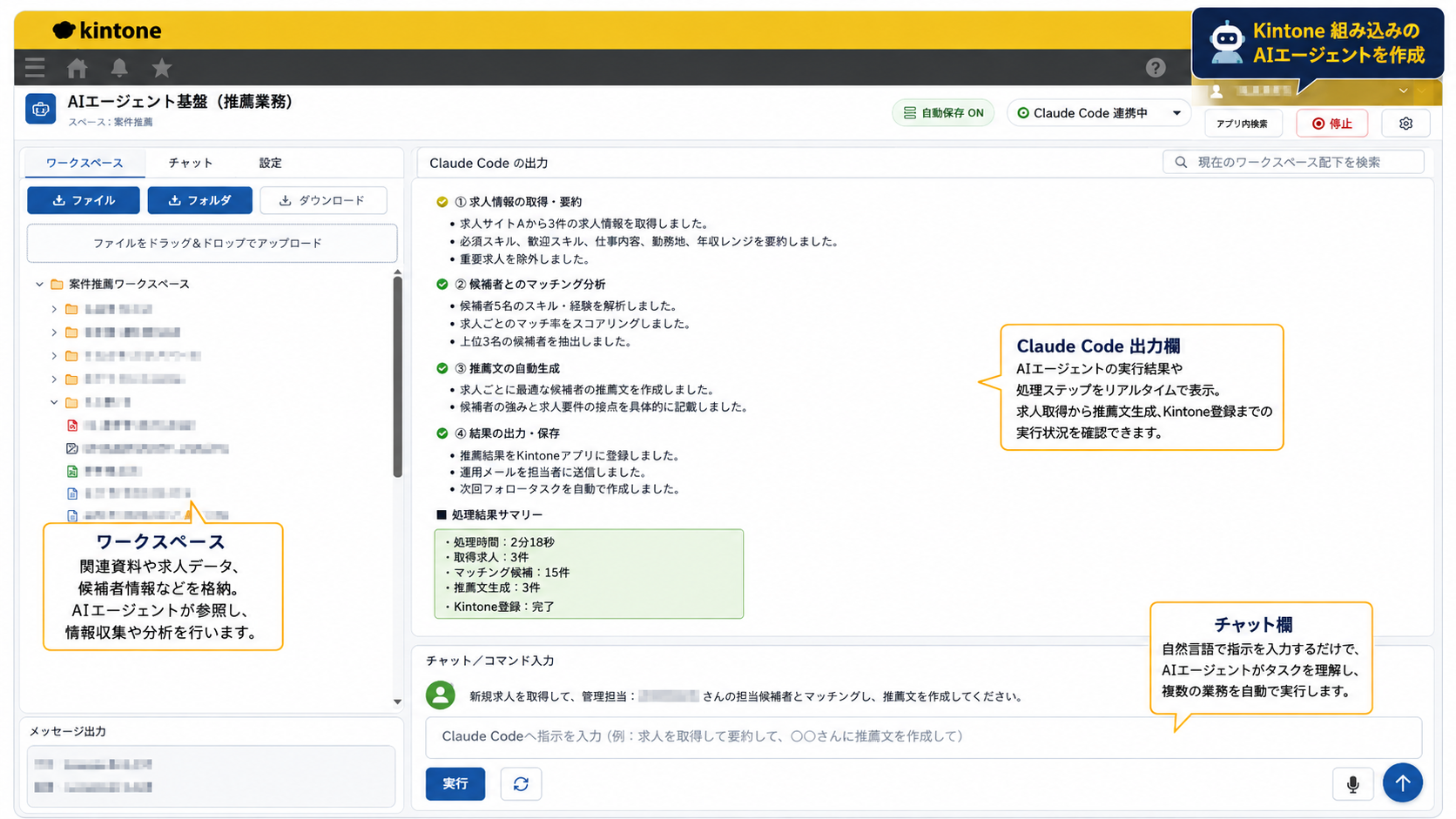The height and width of the screenshot is (819, 1456).
Task: Click the red 停止 button
Action: (x=1331, y=124)
